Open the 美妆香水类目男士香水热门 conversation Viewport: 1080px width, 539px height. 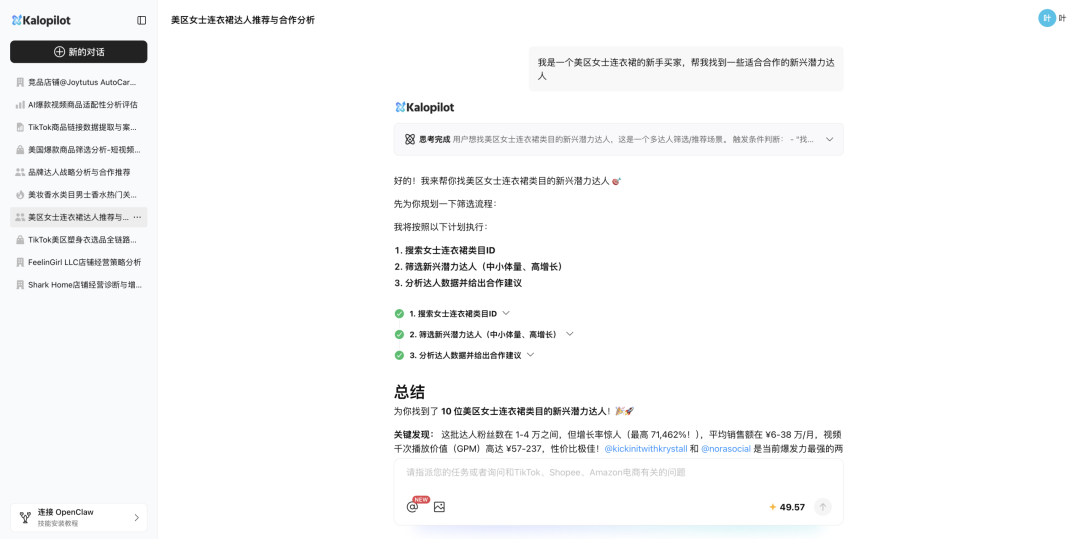click(x=79, y=195)
